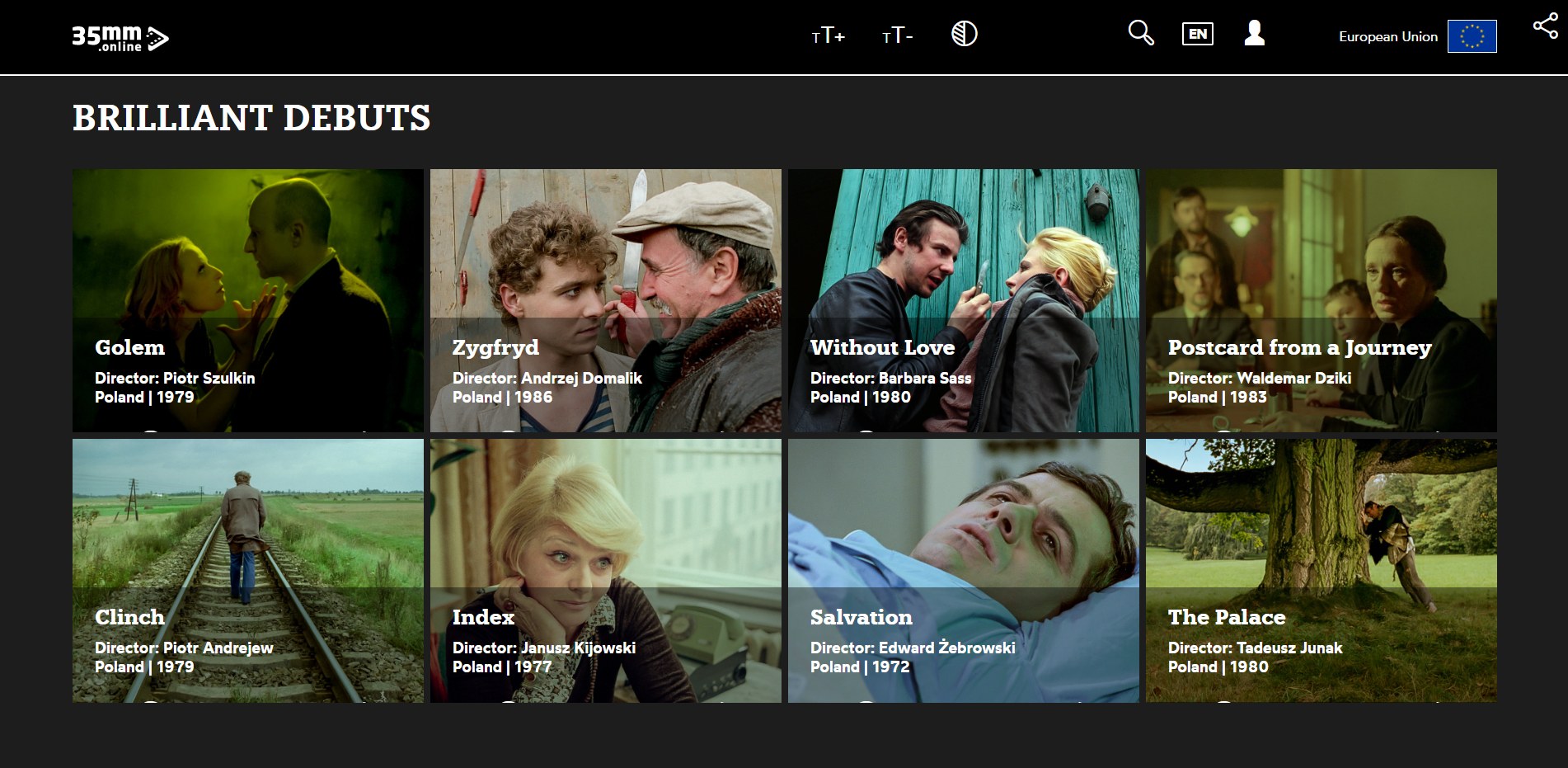
Task: Click the Clinch title text
Action: [129, 617]
